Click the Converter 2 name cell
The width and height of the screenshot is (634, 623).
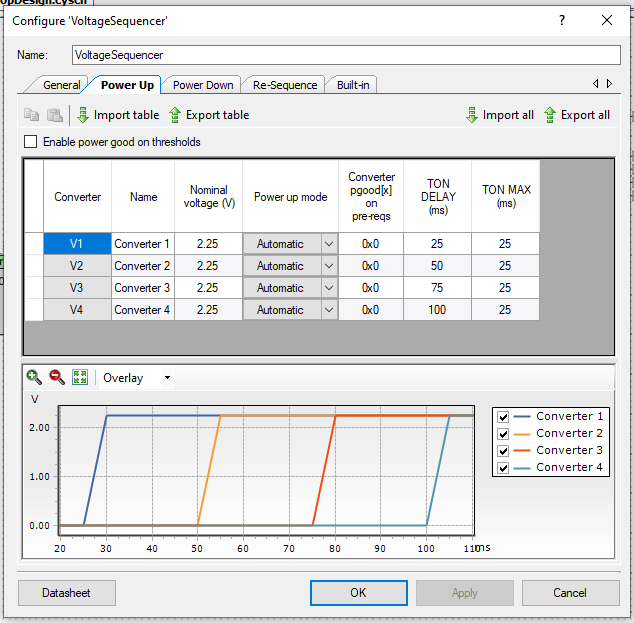[143, 266]
